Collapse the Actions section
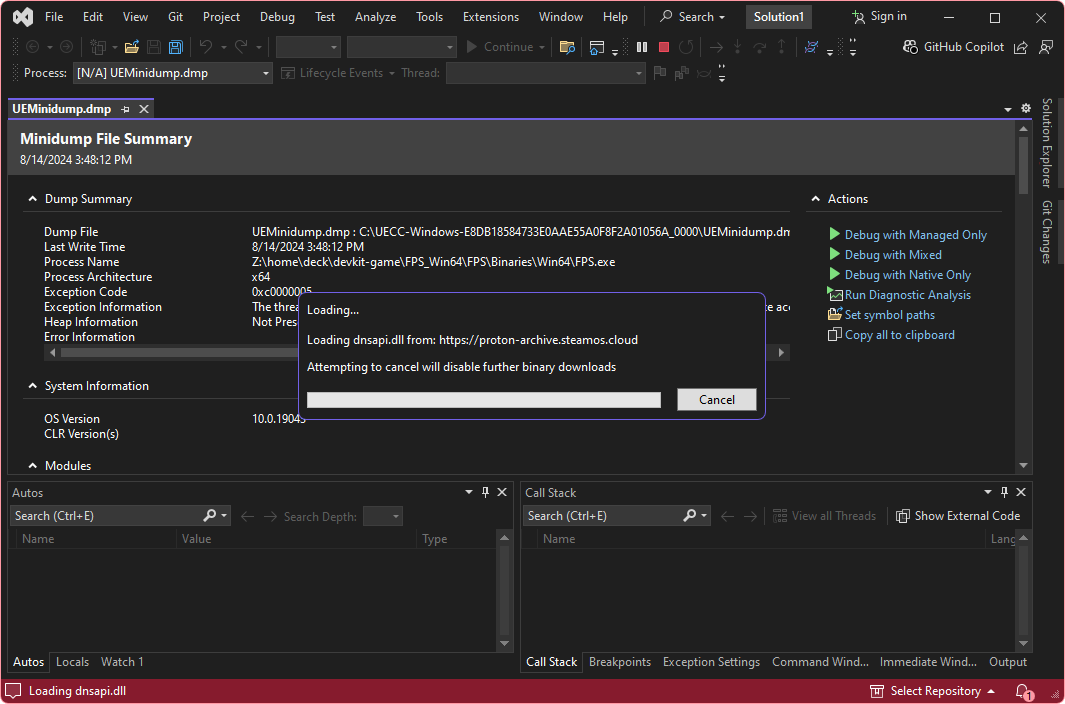 [815, 199]
